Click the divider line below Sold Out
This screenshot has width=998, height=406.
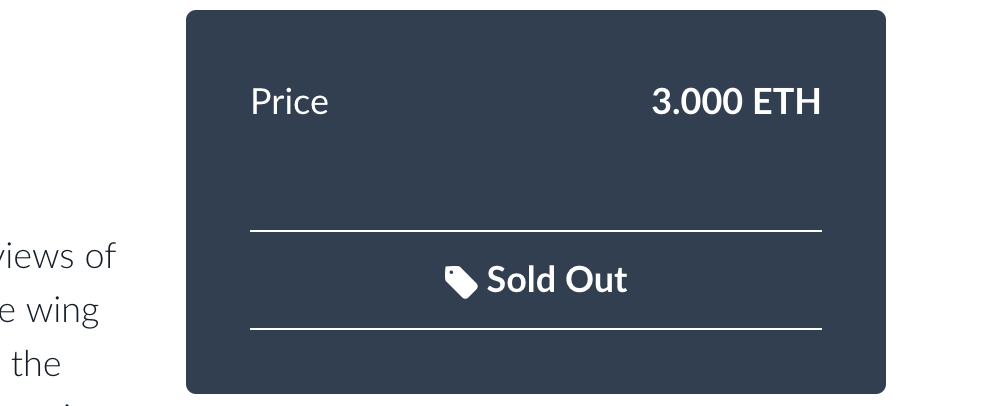(x=536, y=329)
